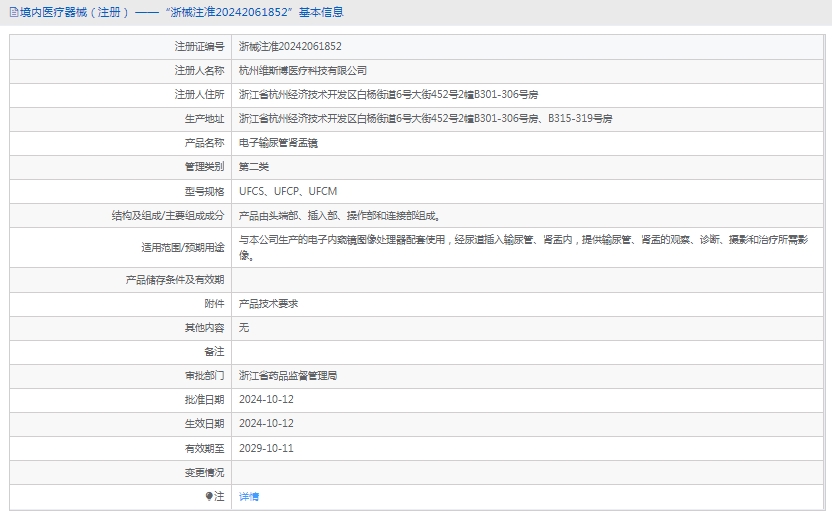Click the 附件 value 产品技术要求
Screen dimensions: 832x519
(268, 303)
